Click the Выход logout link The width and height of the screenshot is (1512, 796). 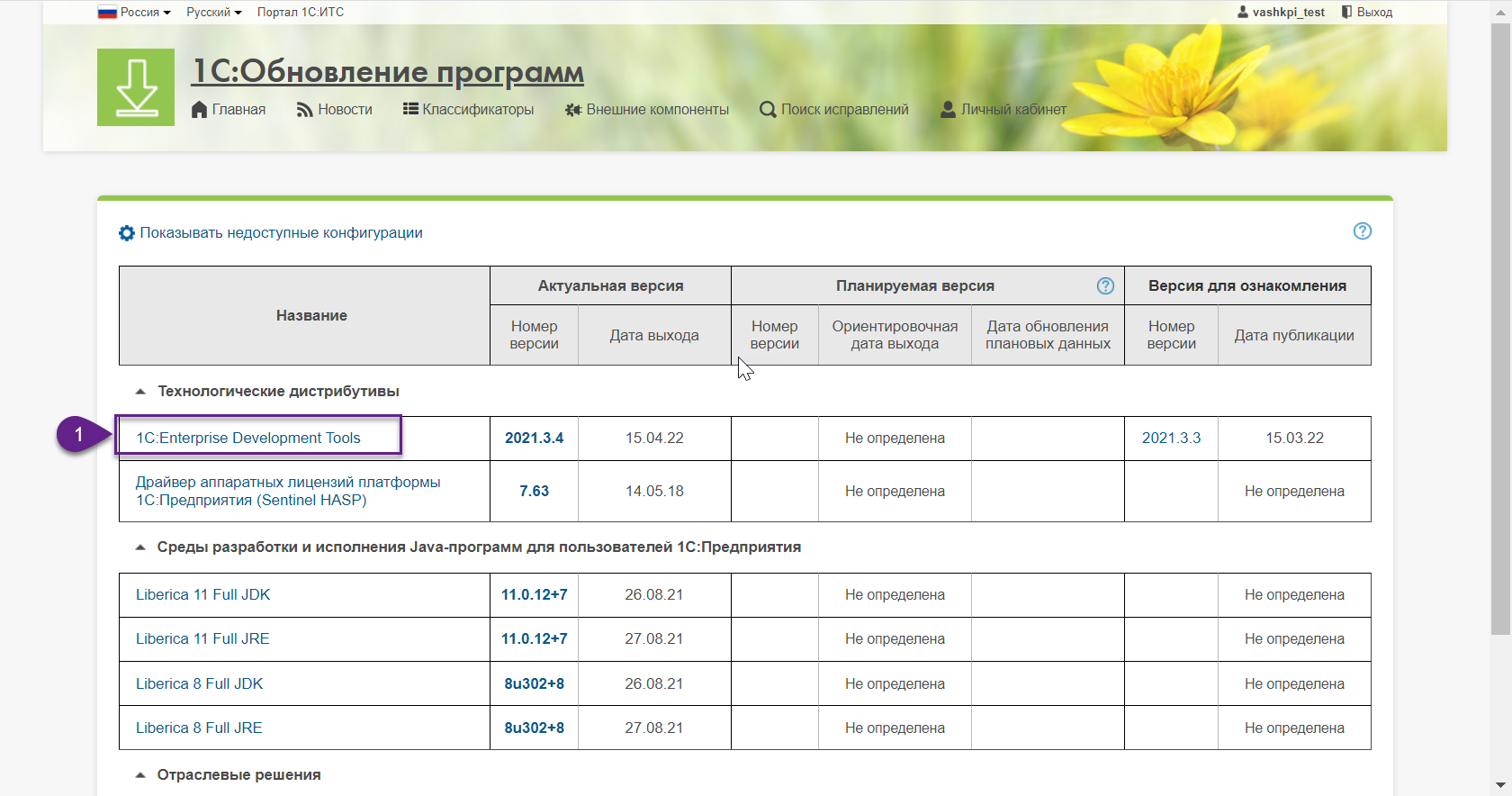[x=1374, y=12]
